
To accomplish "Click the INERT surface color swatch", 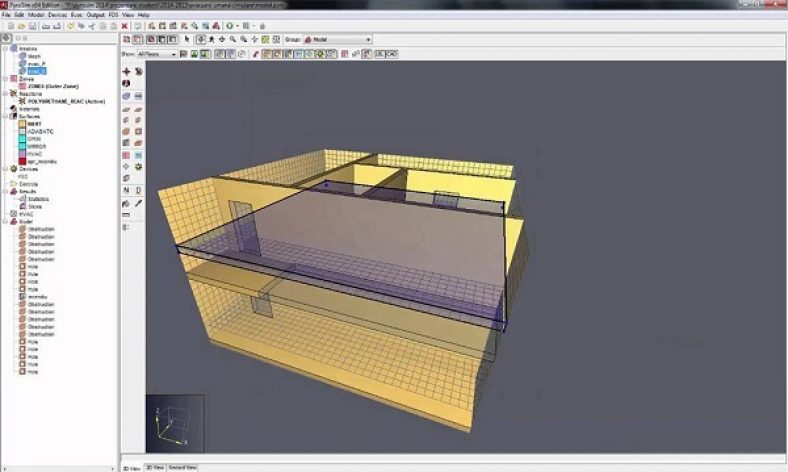I will pos(22,124).
